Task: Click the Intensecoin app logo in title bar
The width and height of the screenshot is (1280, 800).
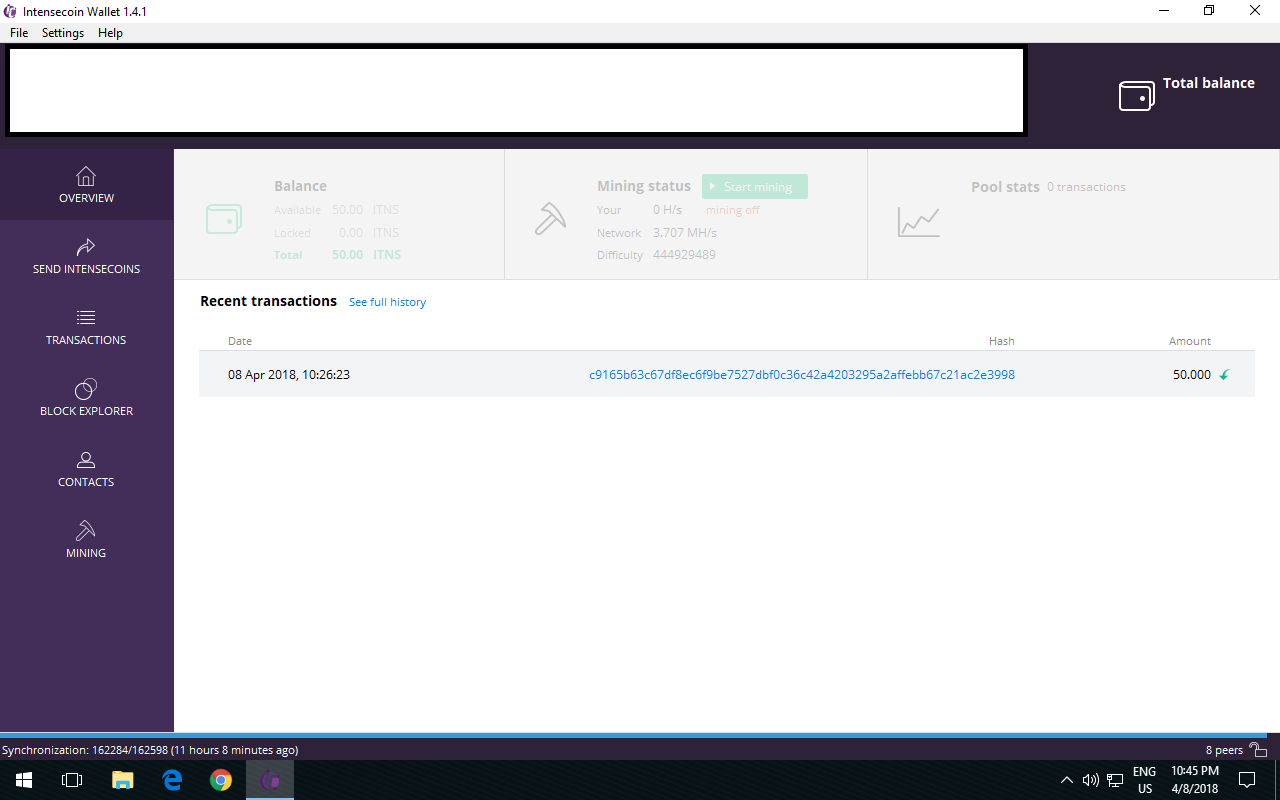Action: 11,11
